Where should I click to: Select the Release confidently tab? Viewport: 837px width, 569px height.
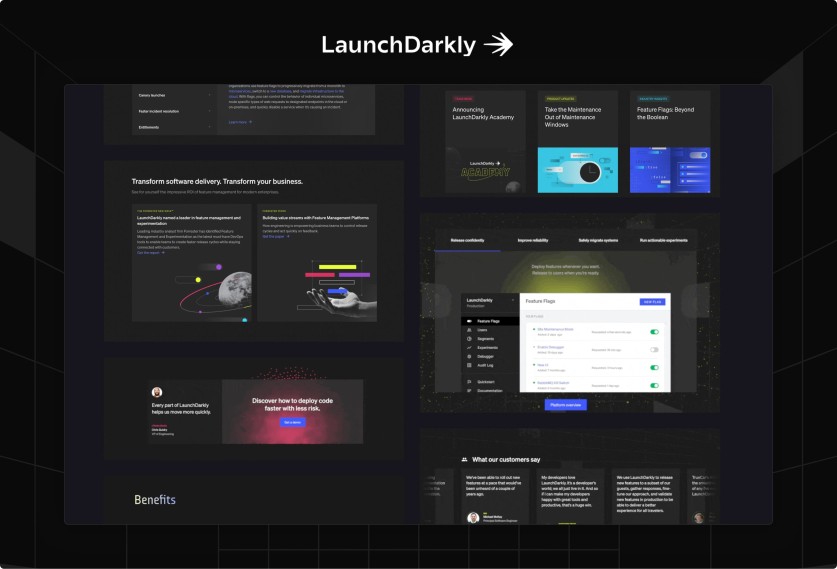(468, 240)
